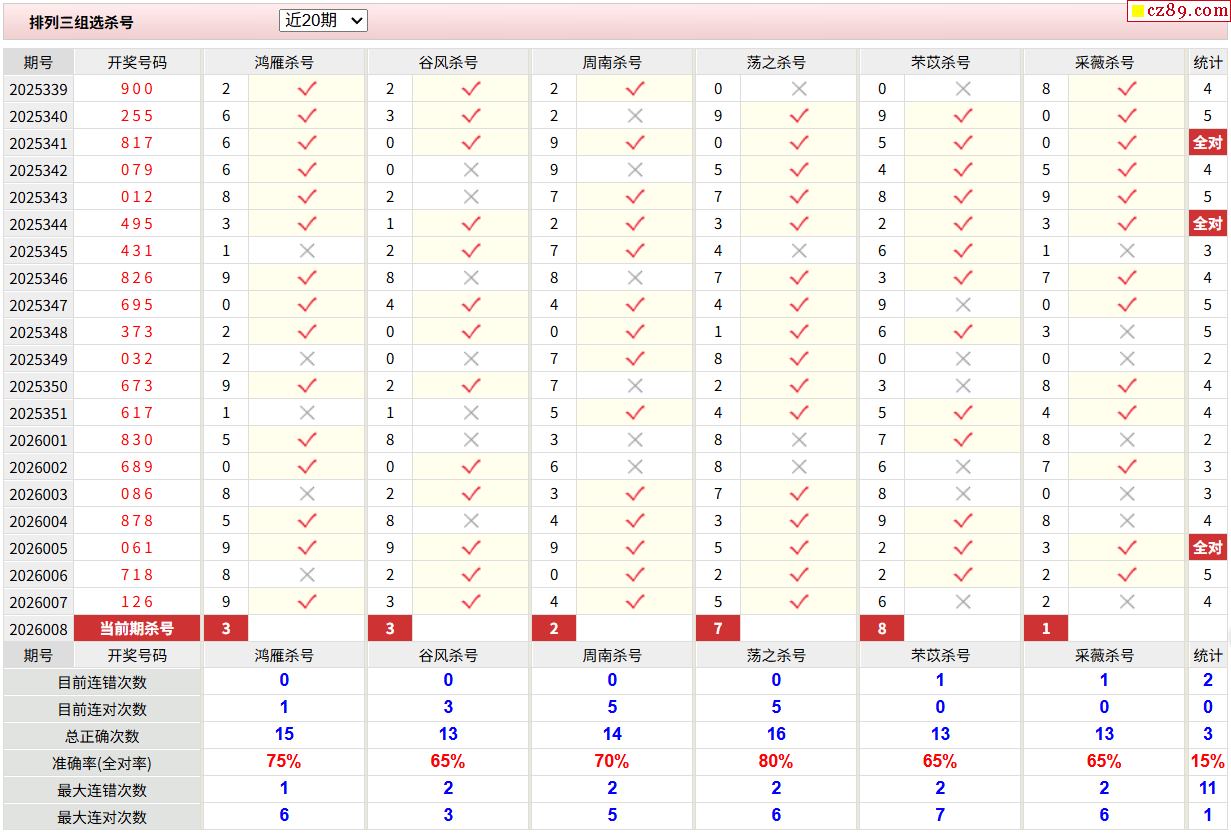Screen dimensions: 1231x834
Task: Click the top 鸿雁杀号 column header
Action: 285,62
